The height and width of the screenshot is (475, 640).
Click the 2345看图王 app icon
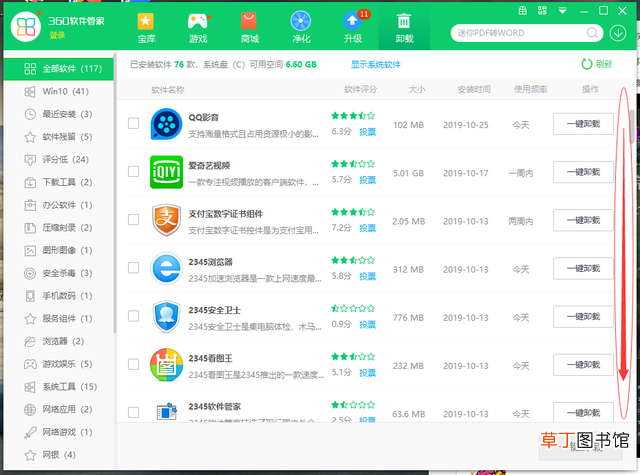[166, 365]
